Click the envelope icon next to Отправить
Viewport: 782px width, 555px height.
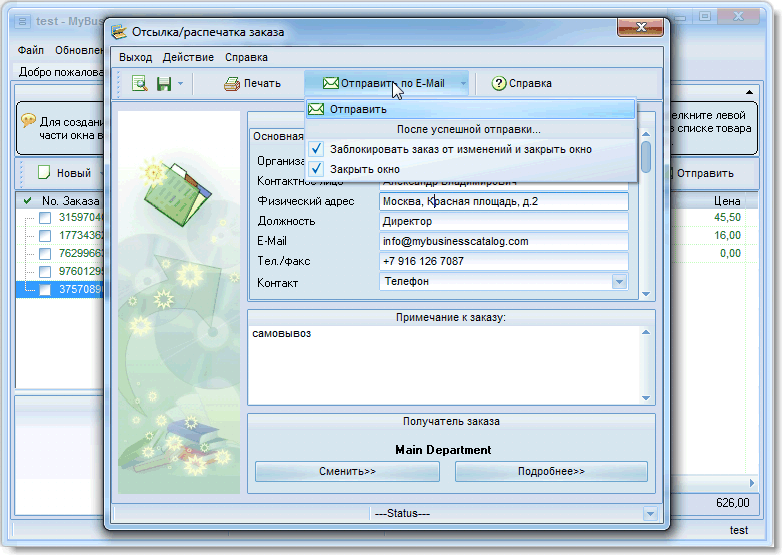(316, 109)
